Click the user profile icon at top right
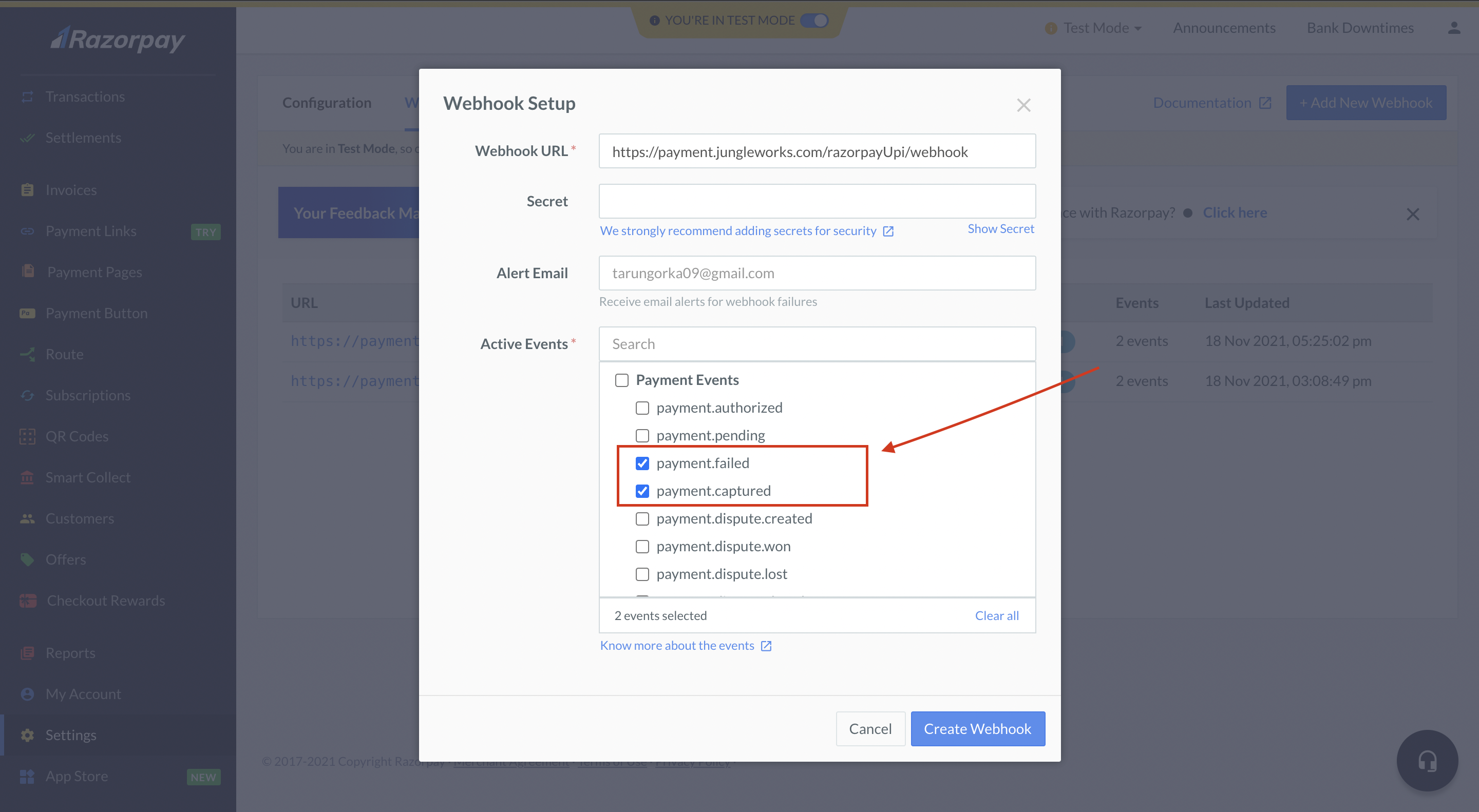The image size is (1479, 812). [1454, 28]
